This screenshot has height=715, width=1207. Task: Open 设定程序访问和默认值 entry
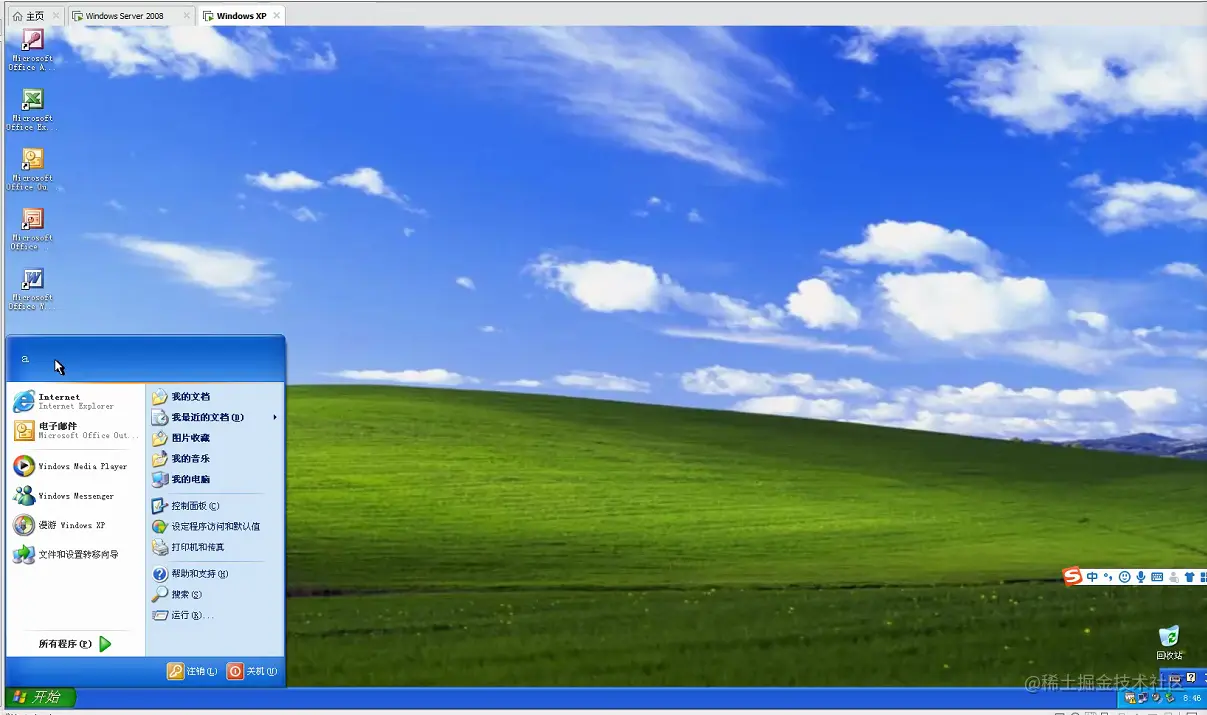(x=214, y=526)
